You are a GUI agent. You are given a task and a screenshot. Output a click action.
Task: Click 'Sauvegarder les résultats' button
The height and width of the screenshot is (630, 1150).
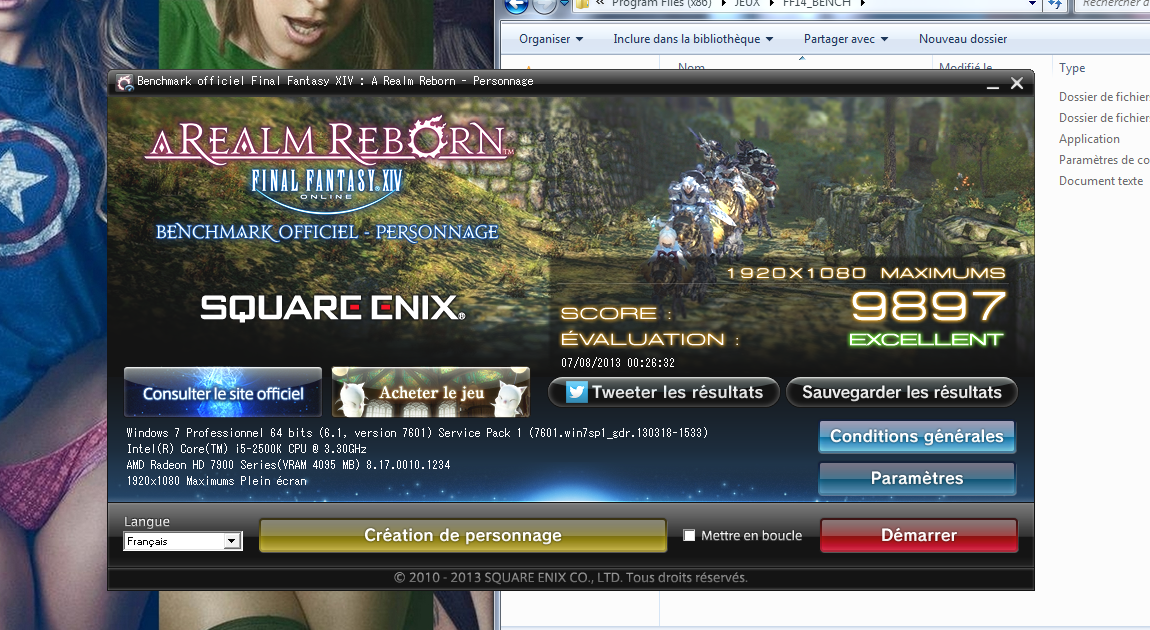901,392
